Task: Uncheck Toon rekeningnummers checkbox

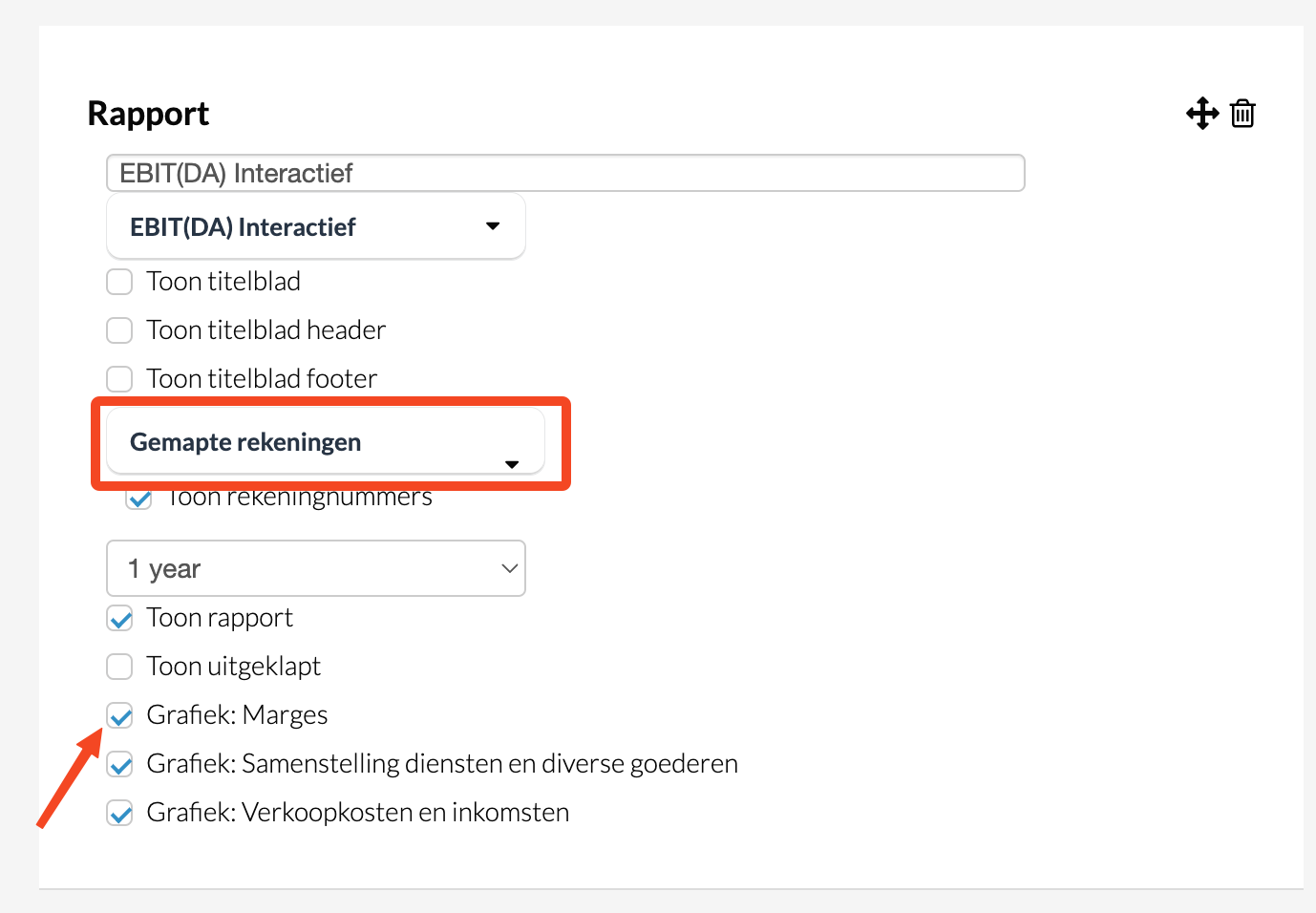Action: point(139,499)
